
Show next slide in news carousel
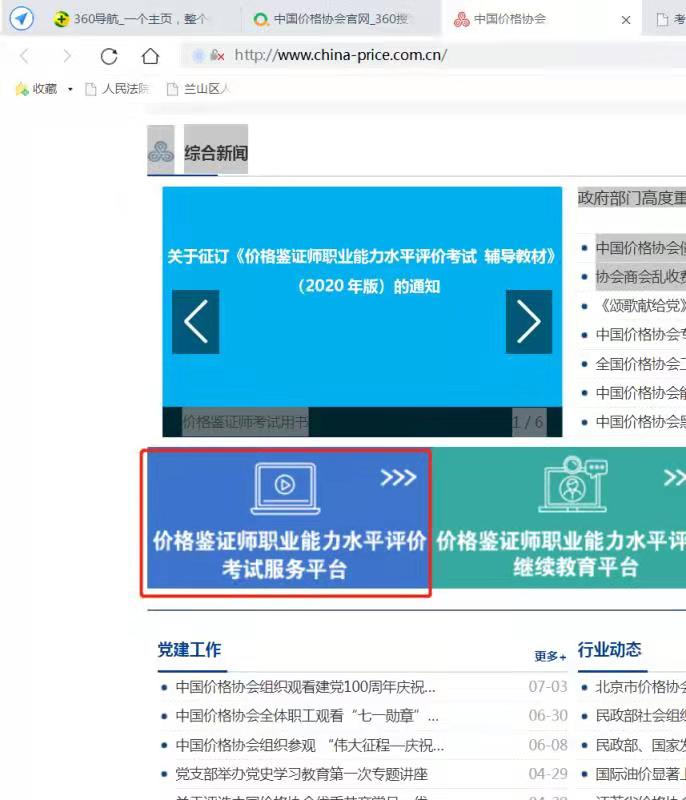(x=528, y=321)
